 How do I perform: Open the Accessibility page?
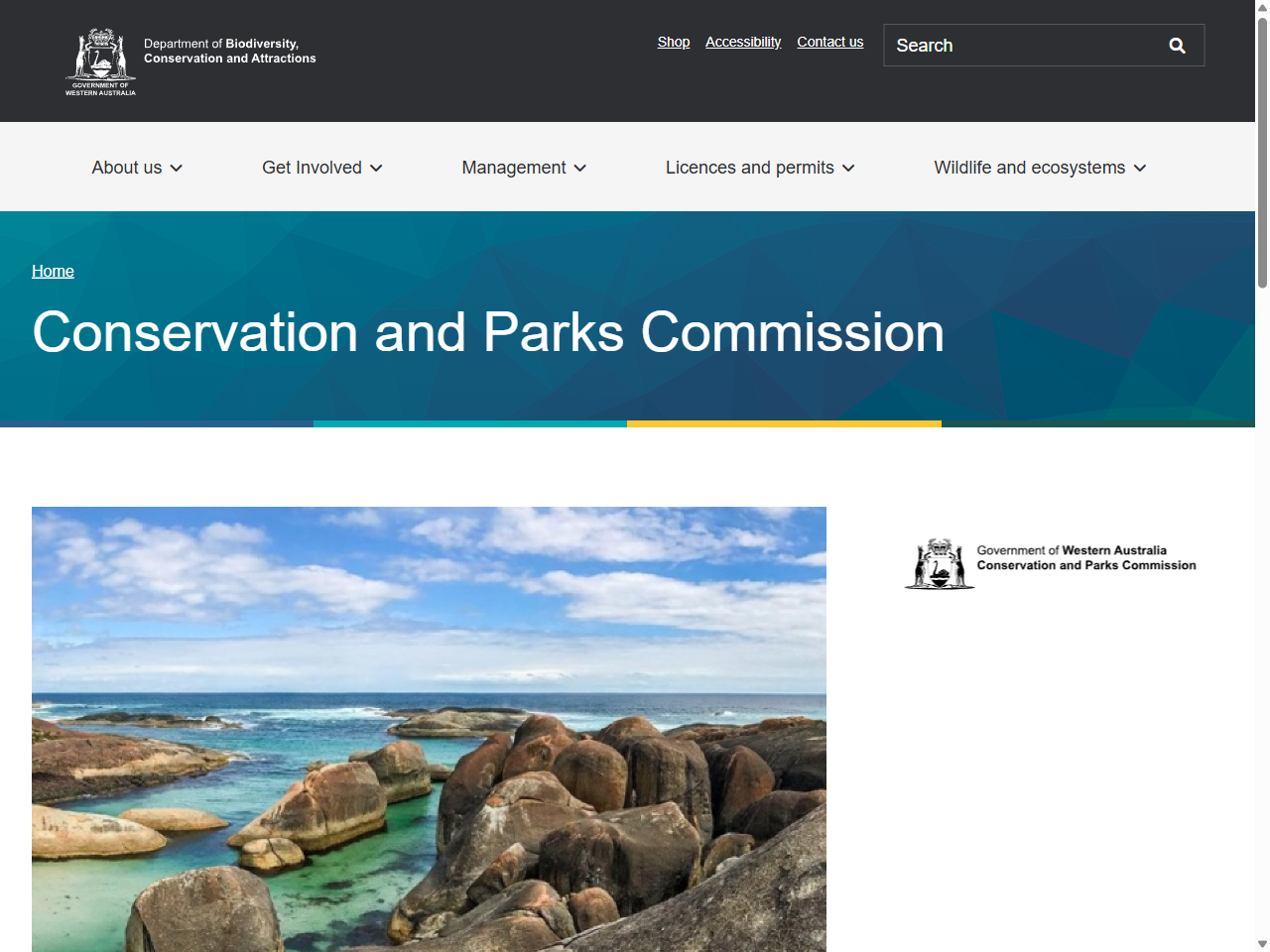click(742, 42)
